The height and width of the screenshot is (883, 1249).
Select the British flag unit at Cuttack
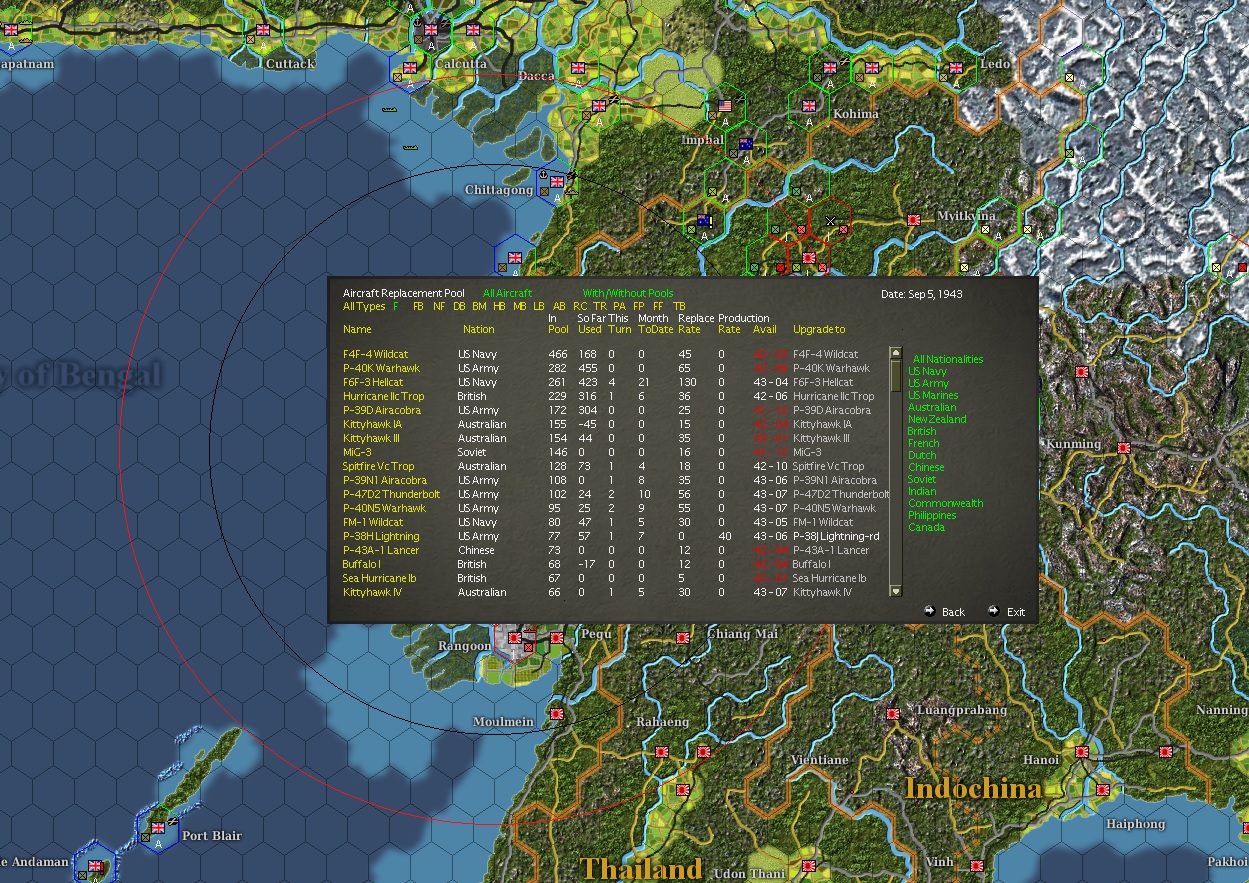[x=263, y=31]
